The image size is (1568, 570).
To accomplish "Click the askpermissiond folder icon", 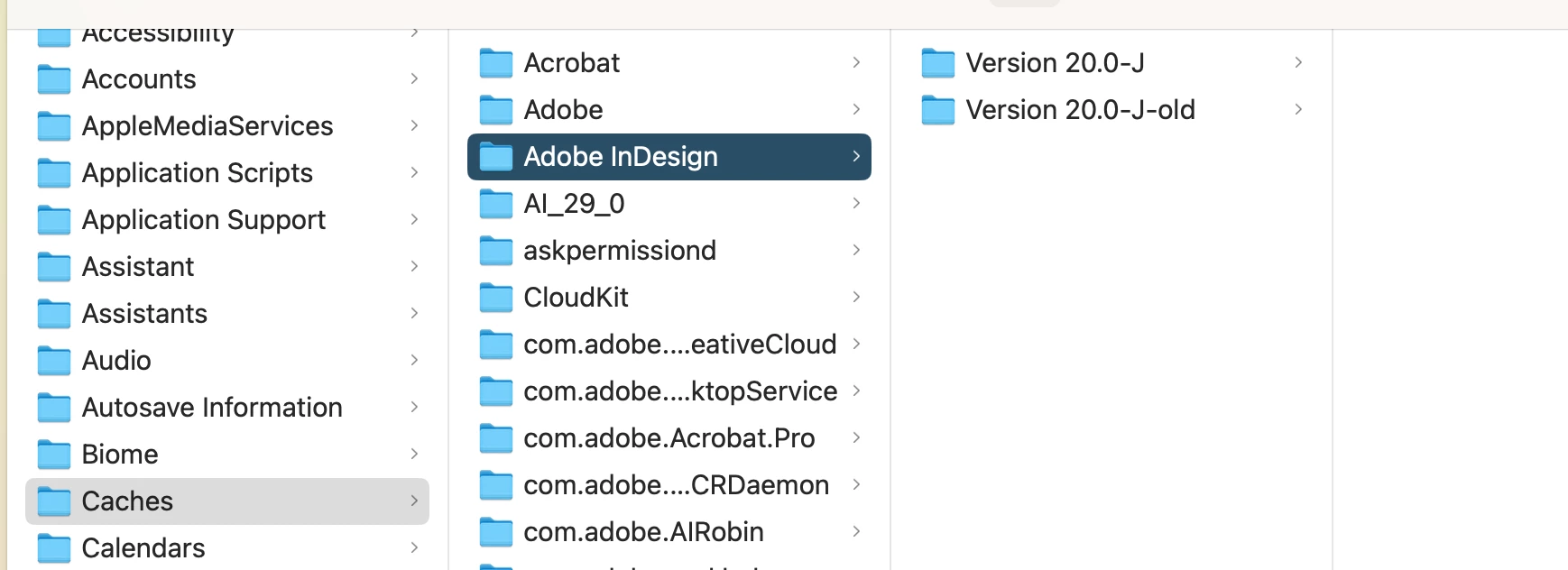I will click(496, 251).
